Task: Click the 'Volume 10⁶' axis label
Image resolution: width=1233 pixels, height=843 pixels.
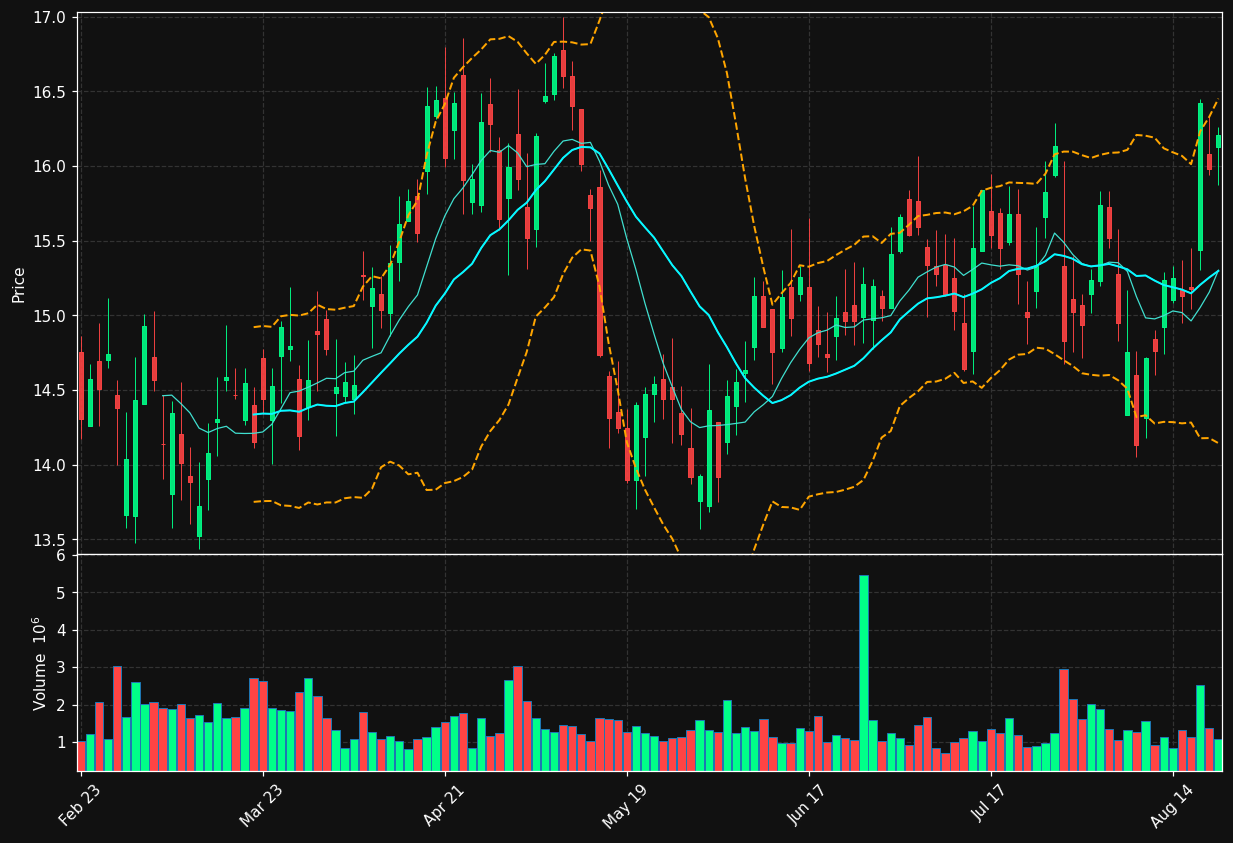Action: pos(39,663)
